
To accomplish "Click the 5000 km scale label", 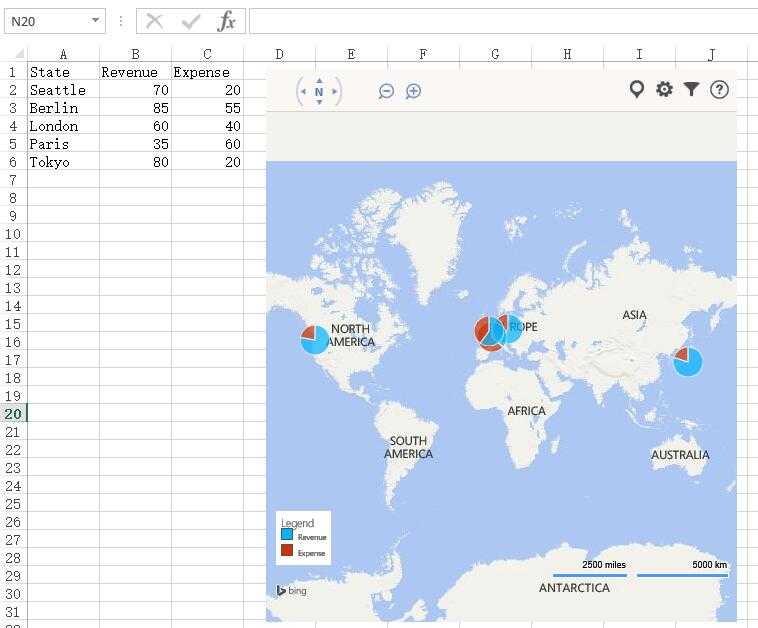I will pyautogui.click(x=709, y=565).
